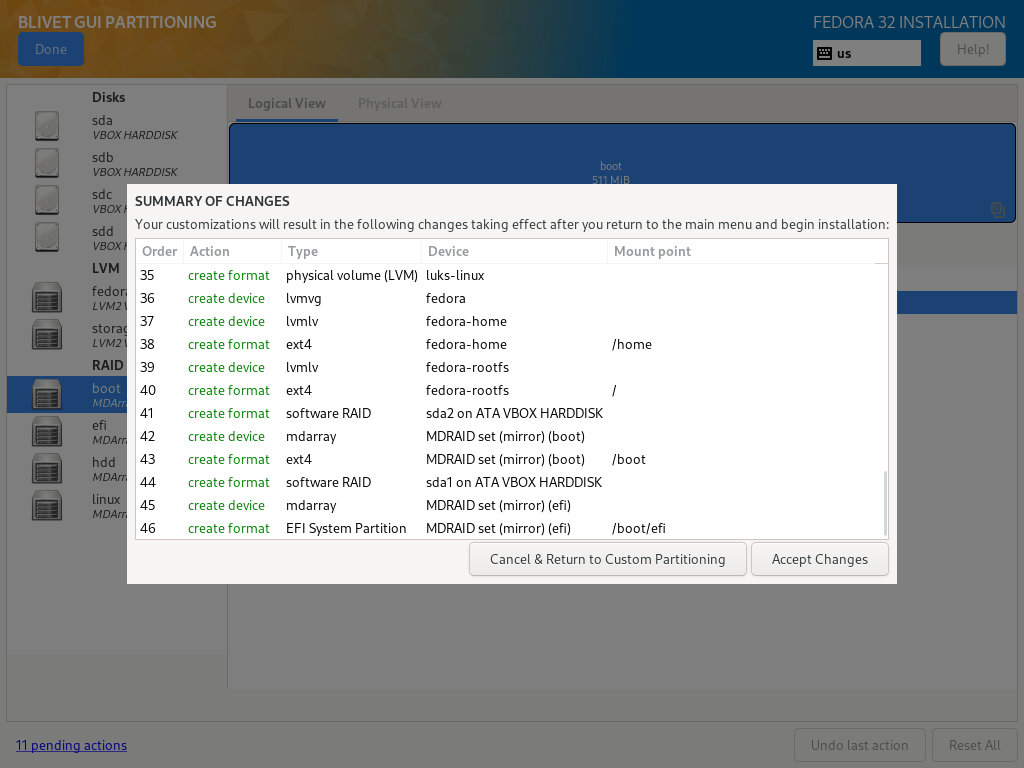Viewport: 1024px width, 768px height.
Task: Select the sdb disk icon in sidebar
Action: [x=47, y=163]
